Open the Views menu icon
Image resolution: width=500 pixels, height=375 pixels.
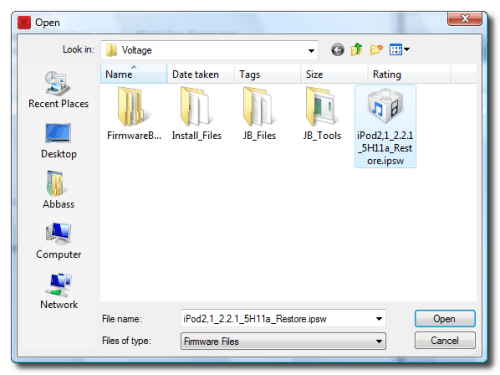pyautogui.click(x=399, y=50)
